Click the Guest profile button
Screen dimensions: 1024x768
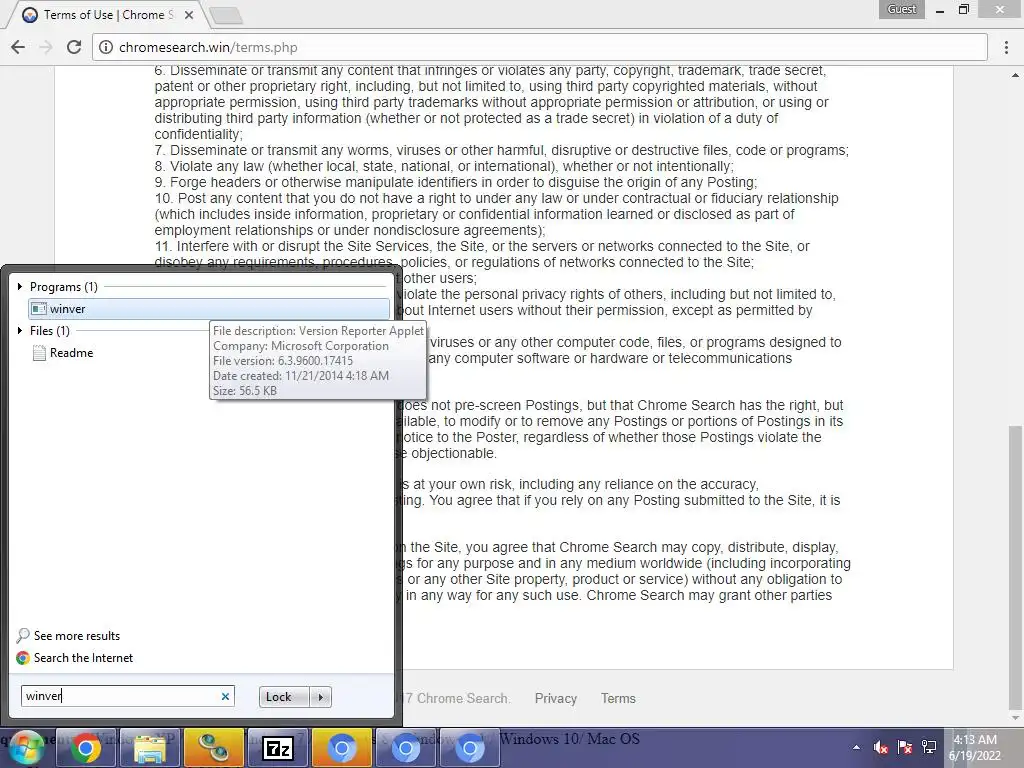901,9
